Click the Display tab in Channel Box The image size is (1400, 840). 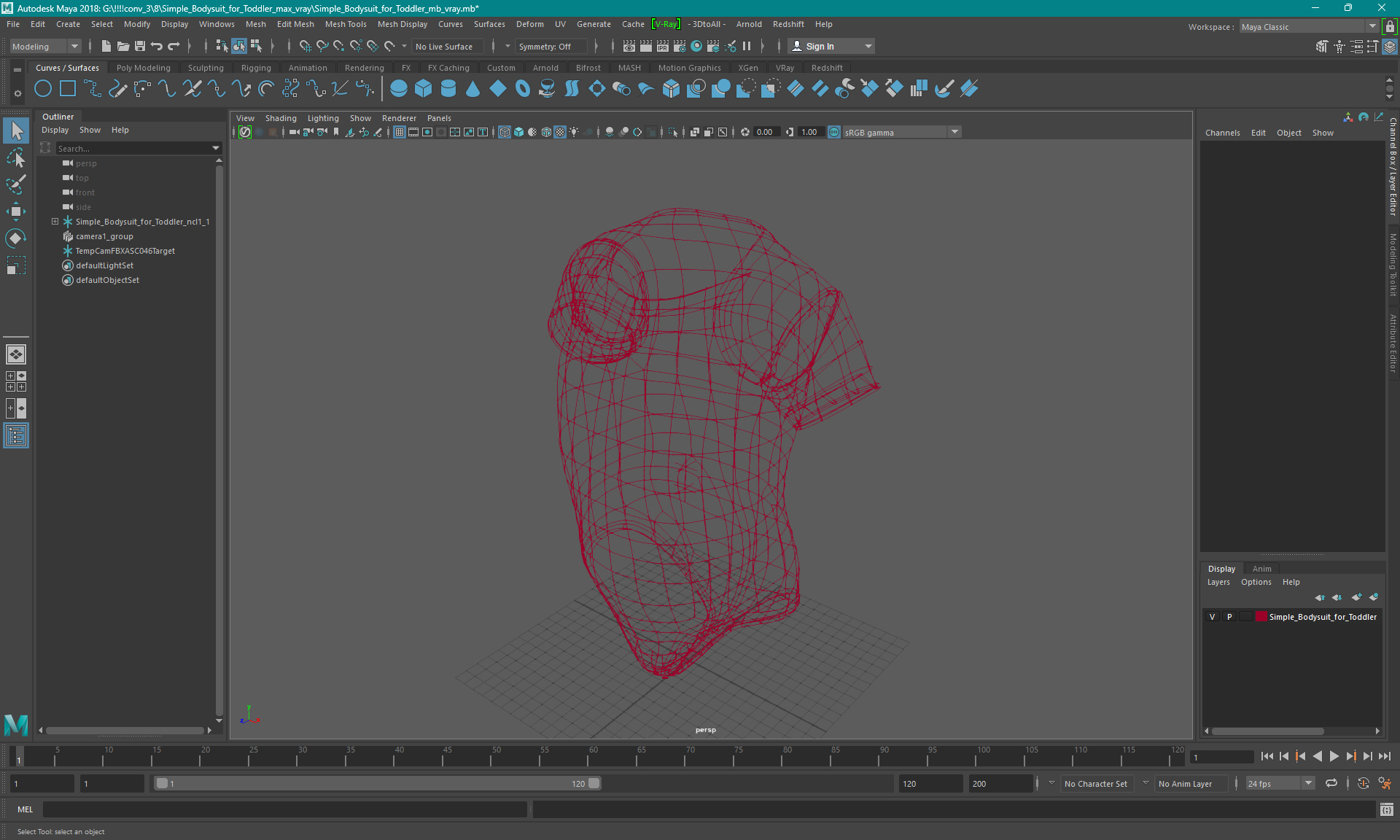click(x=1222, y=568)
